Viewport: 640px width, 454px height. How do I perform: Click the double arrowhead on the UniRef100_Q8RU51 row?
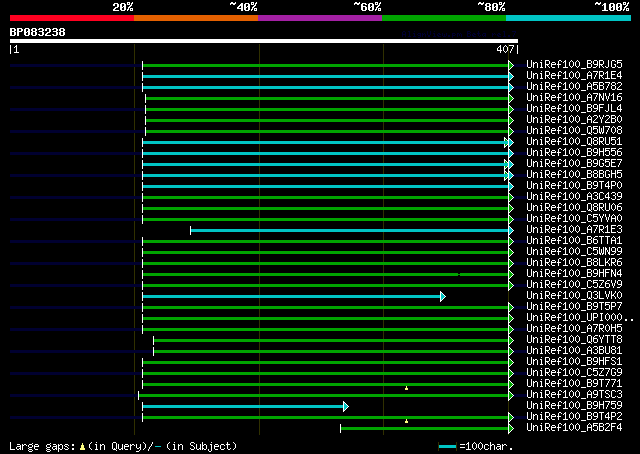click(508, 142)
